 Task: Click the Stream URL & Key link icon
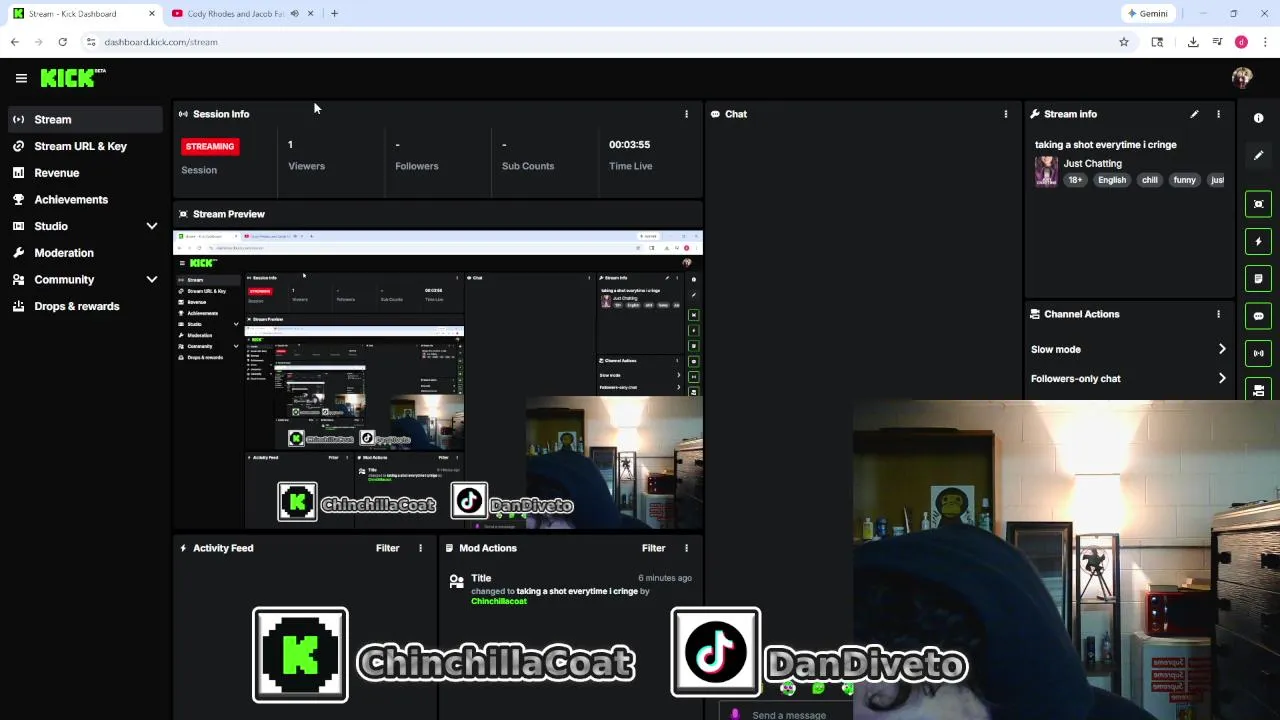pos(18,146)
